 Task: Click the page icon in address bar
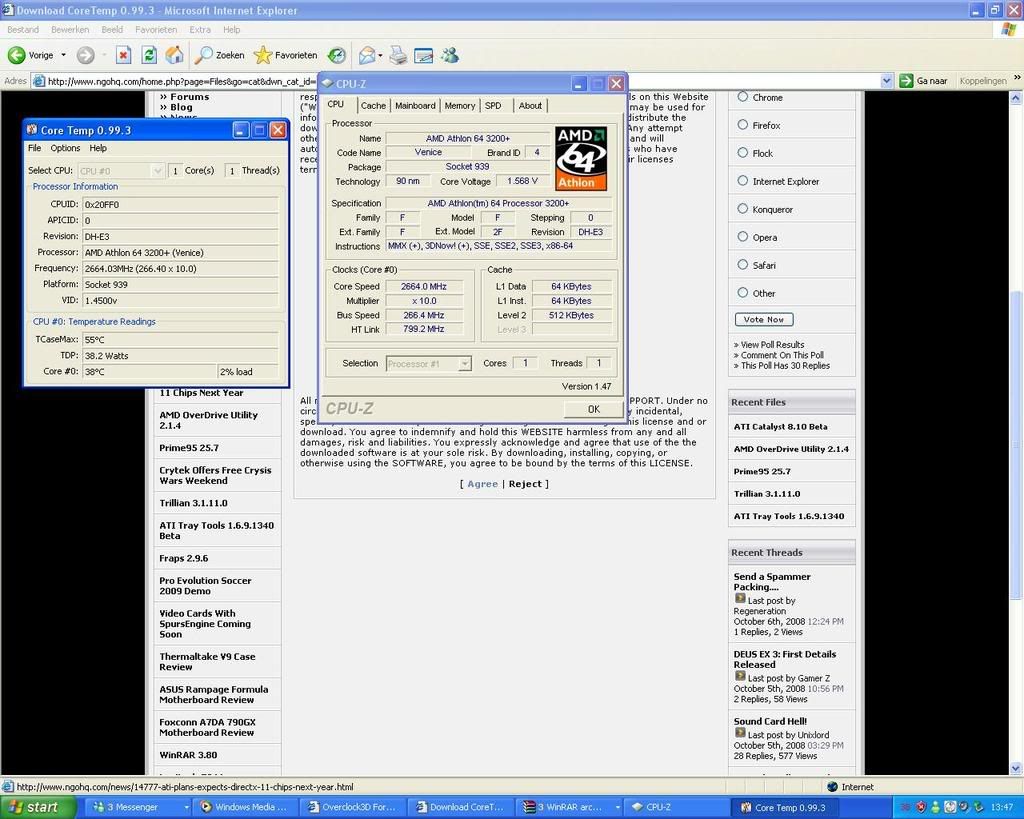pos(39,81)
